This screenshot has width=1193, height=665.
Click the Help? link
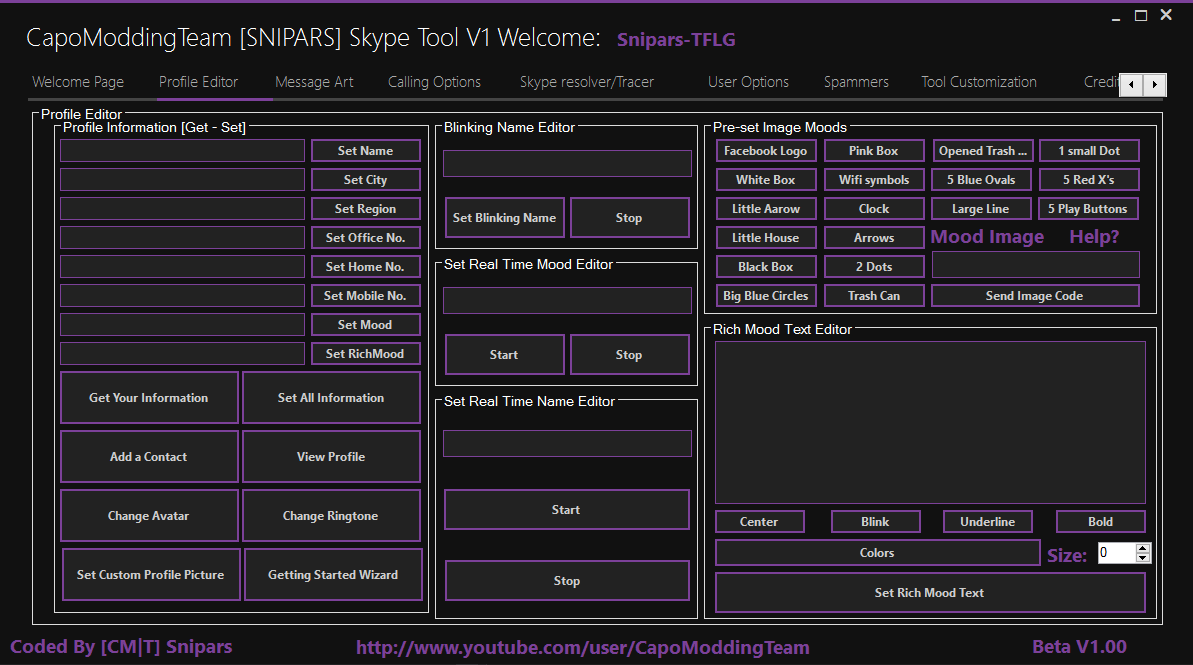(1094, 237)
